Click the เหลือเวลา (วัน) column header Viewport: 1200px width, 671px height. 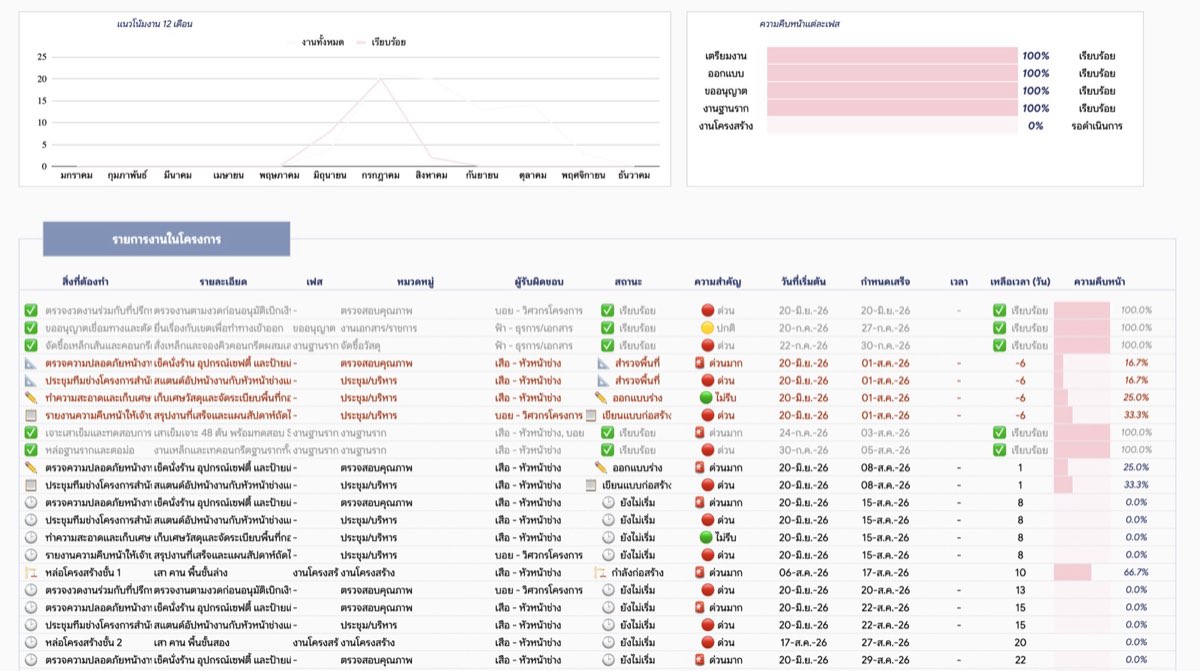(x=1020, y=282)
